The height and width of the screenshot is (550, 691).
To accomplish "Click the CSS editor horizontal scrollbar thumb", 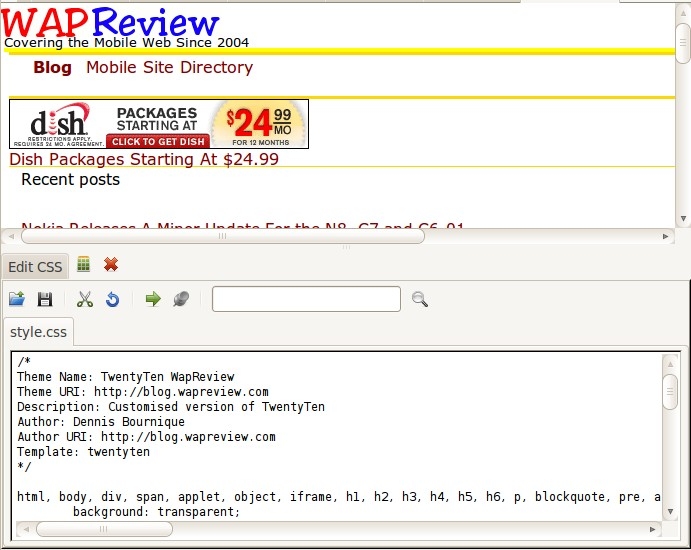I will point(104,529).
